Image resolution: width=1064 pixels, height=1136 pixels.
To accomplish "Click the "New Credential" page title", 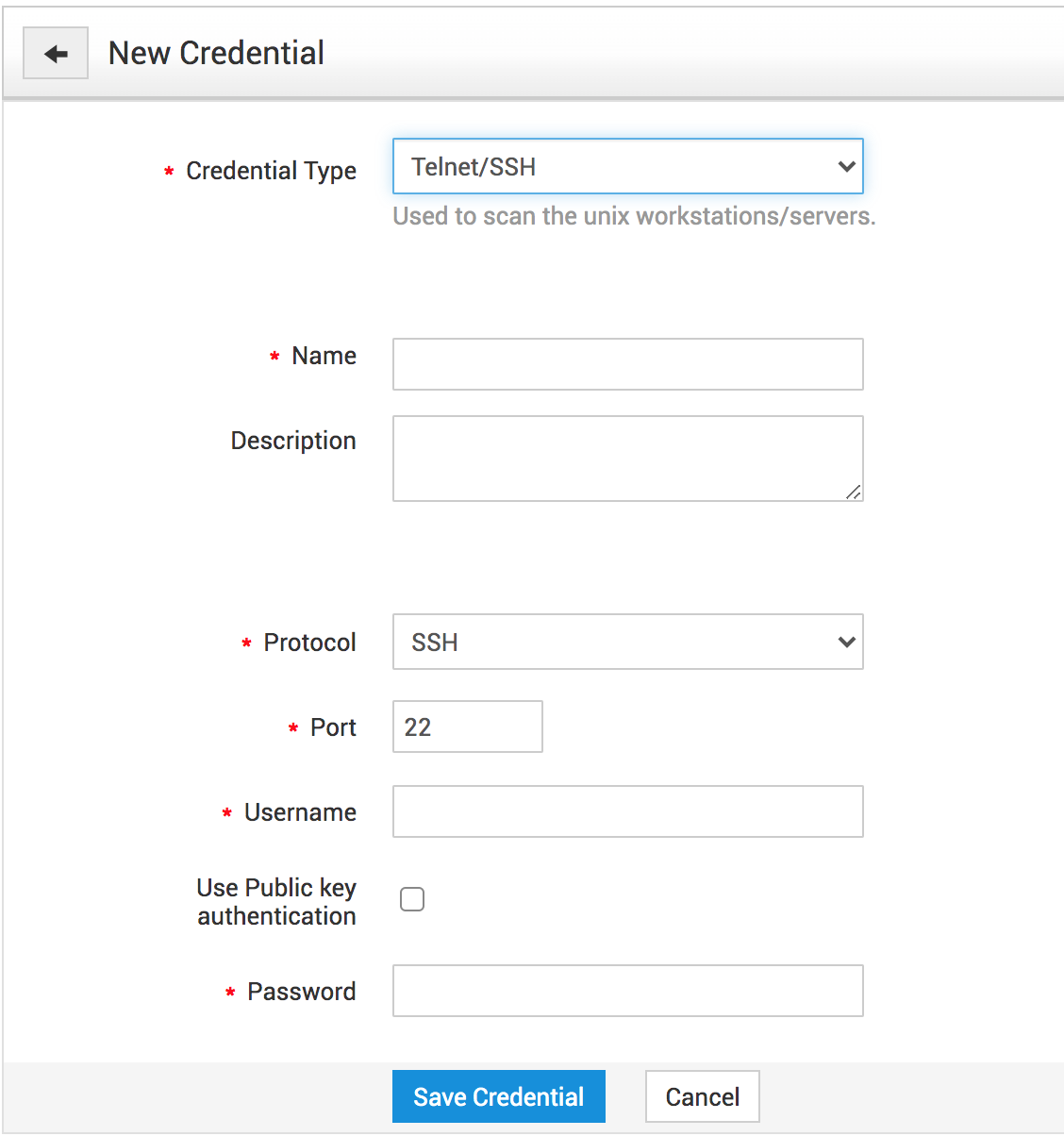I will click(x=216, y=53).
